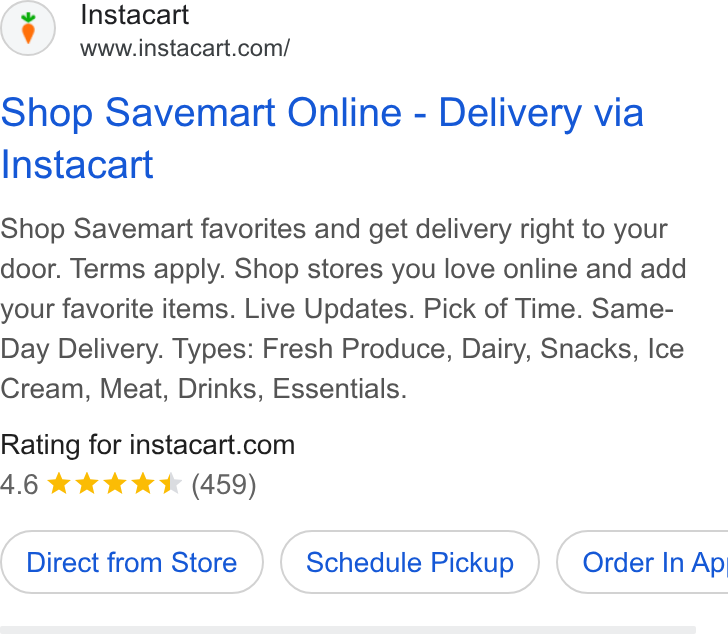Open the www.instacart.com URL
Image resolution: width=728 pixels, height=634 pixels.
coord(185,48)
